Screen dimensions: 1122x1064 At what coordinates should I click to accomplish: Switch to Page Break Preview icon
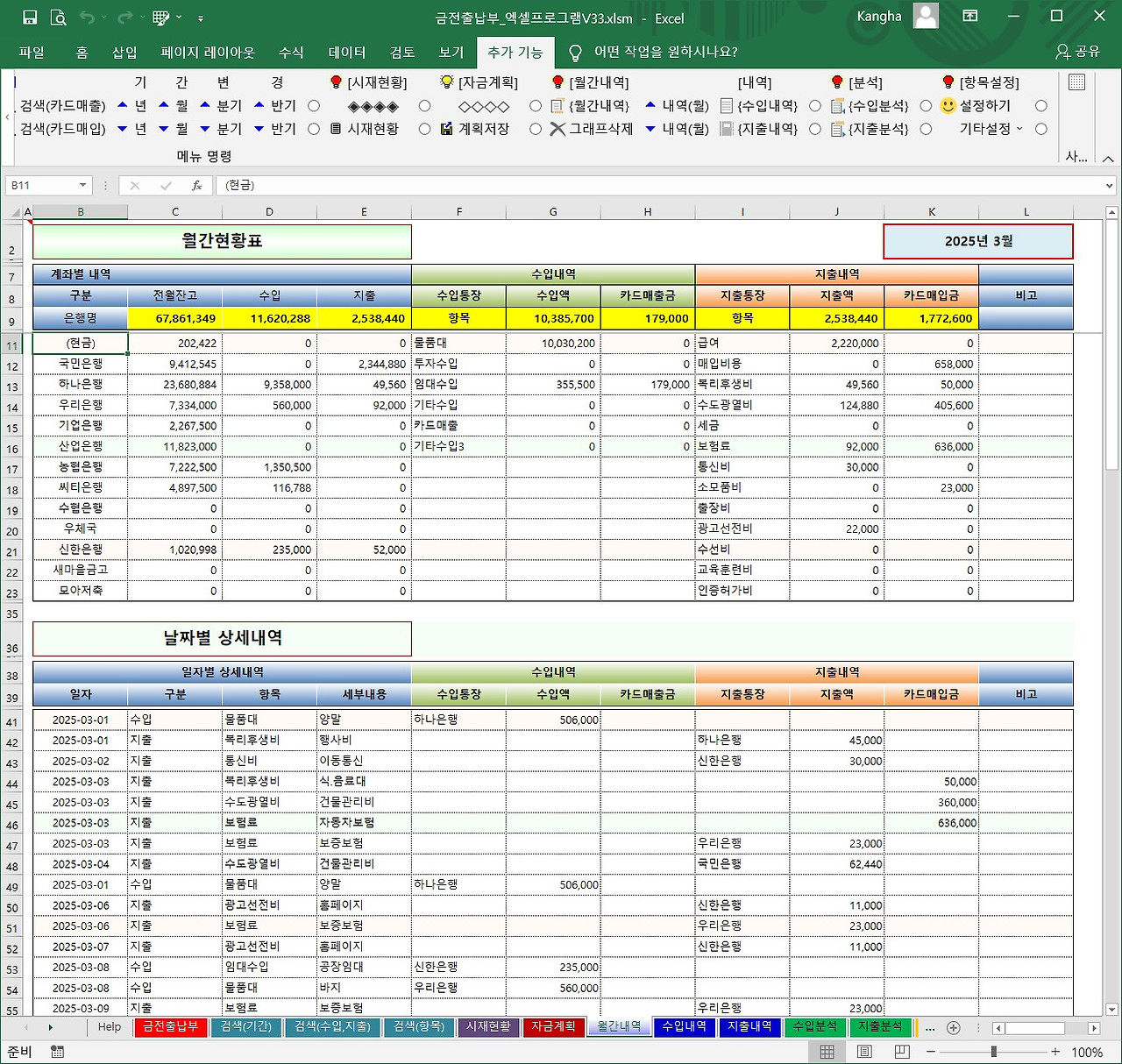coord(901,1052)
